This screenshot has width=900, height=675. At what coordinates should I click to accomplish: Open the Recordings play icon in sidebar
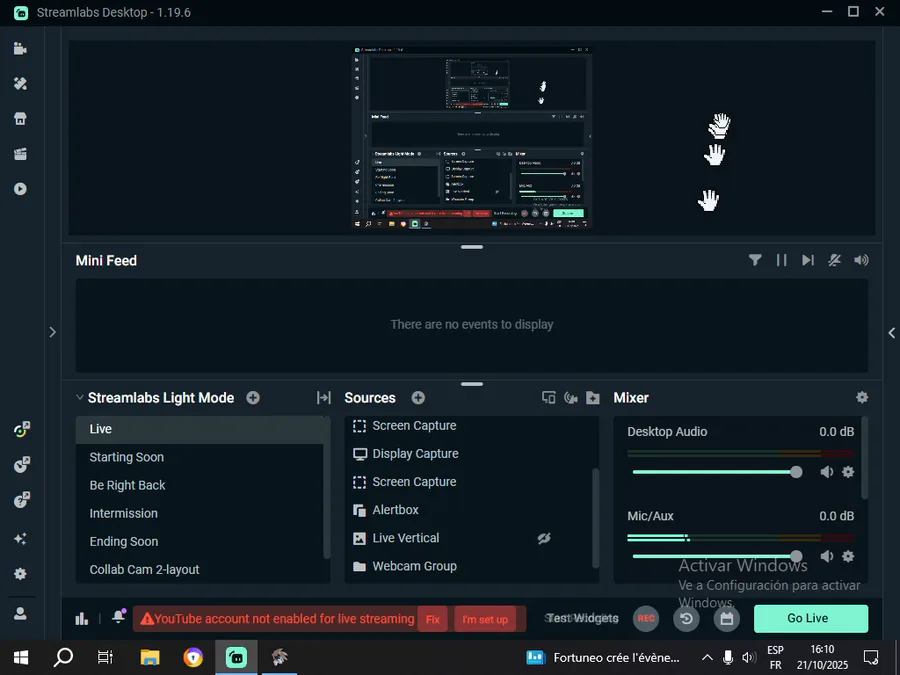(20, 189)
